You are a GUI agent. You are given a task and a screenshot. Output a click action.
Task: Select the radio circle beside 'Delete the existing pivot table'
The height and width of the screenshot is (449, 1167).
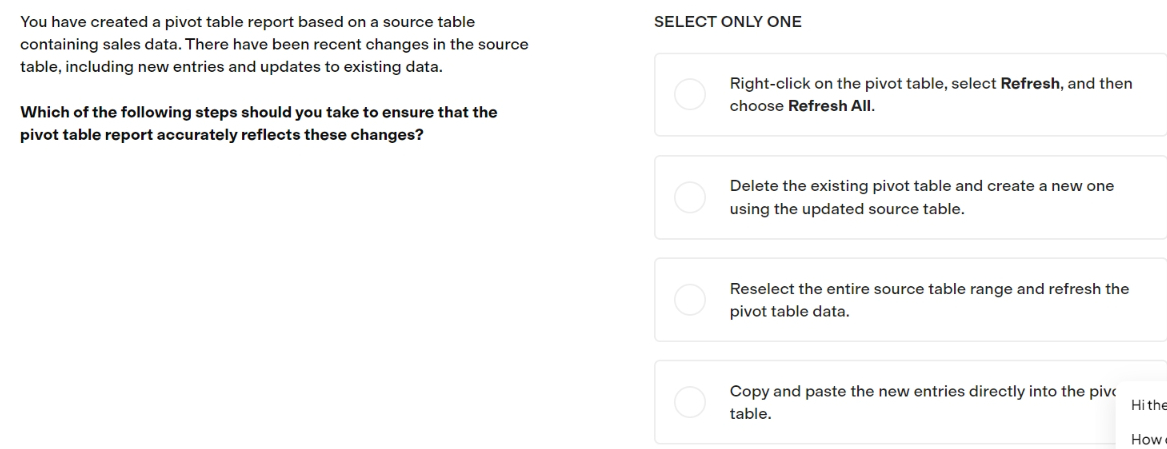point(690,197)
